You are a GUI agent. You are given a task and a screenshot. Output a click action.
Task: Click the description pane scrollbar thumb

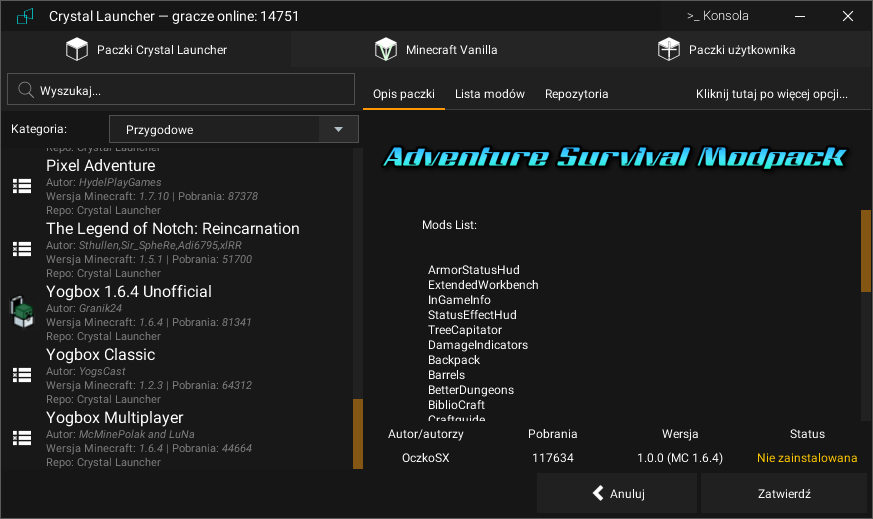866,251
